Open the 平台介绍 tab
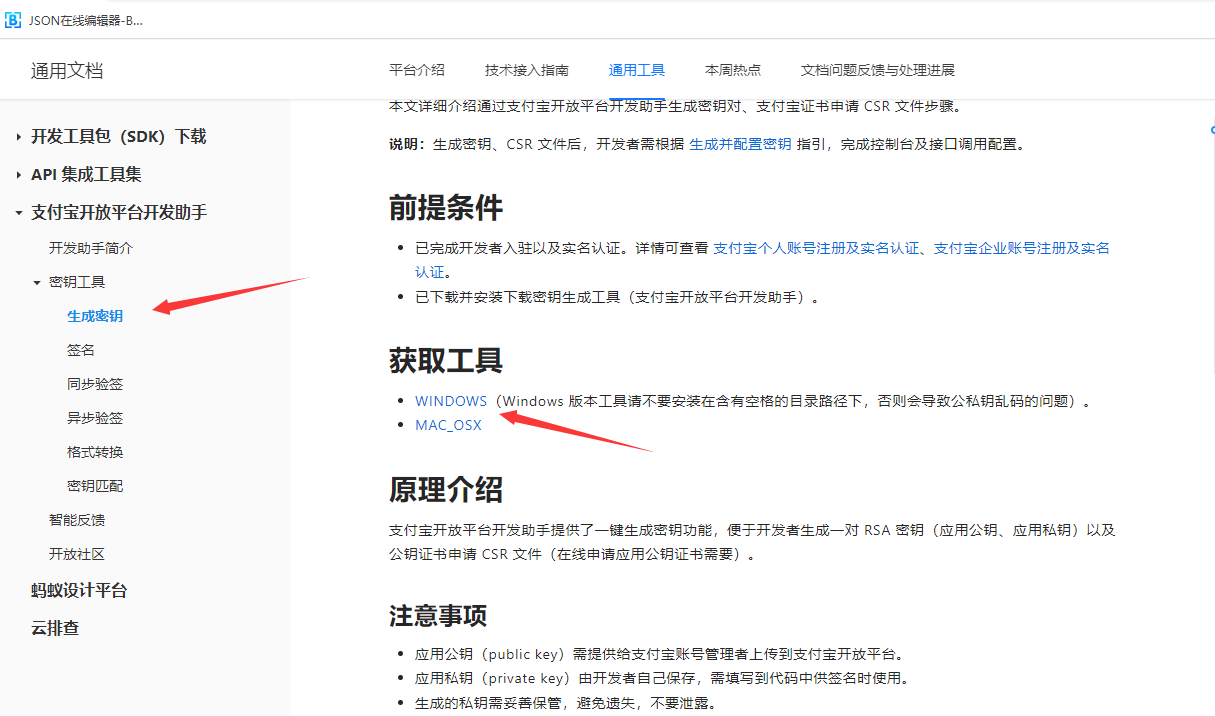1215x716 pixels. (x=416, y=70)
